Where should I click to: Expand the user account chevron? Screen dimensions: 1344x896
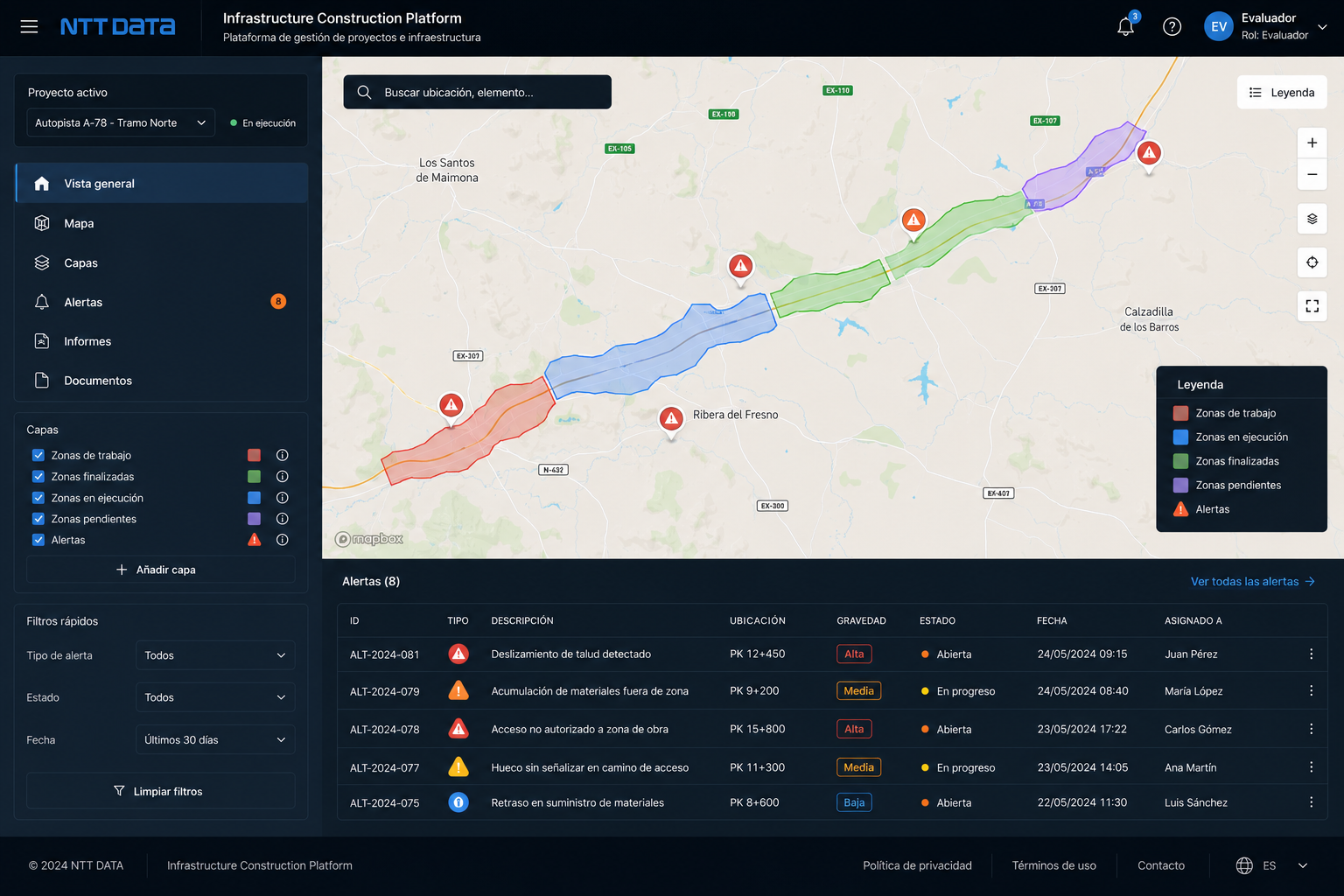coord(1322,27)
